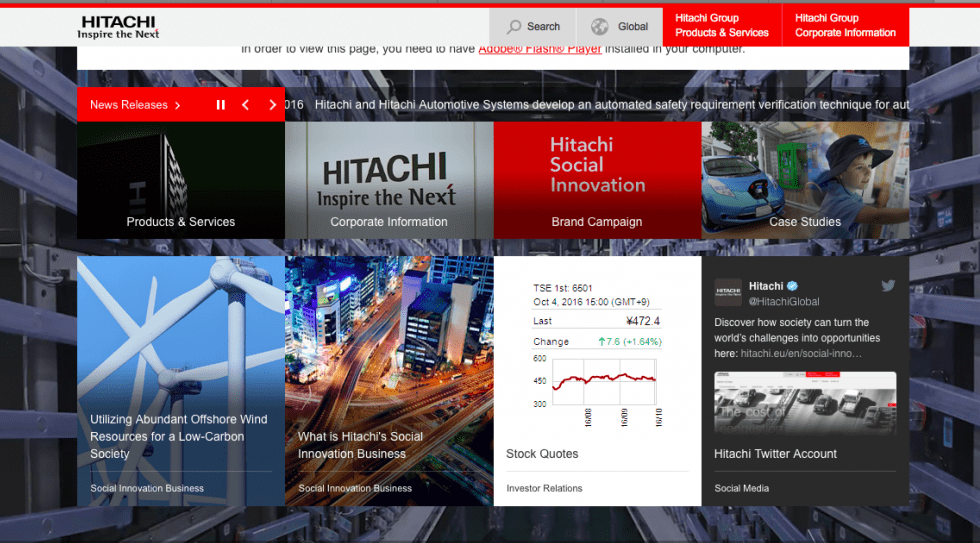Open the Case Studies tile
This screenshot has width=980, height=543.
pyautogui.click(x=805, y=181)
